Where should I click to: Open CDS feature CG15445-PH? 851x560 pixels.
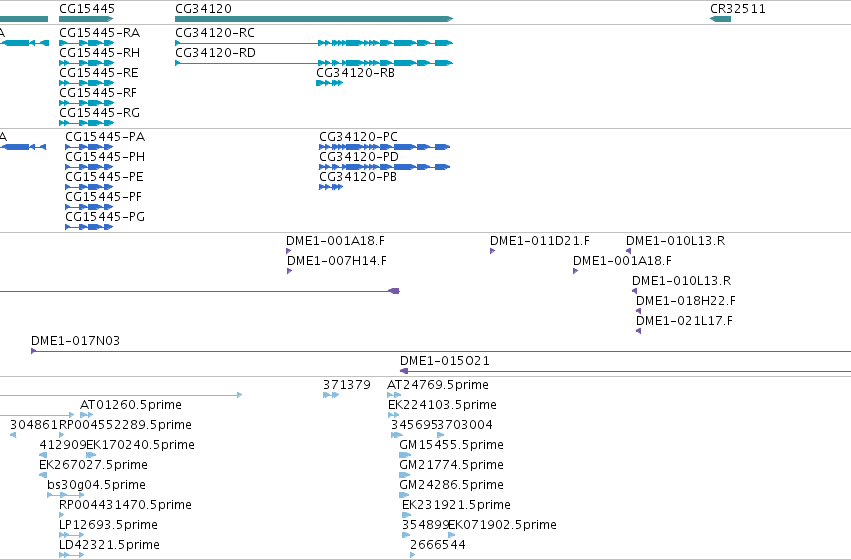click(89, 167)
